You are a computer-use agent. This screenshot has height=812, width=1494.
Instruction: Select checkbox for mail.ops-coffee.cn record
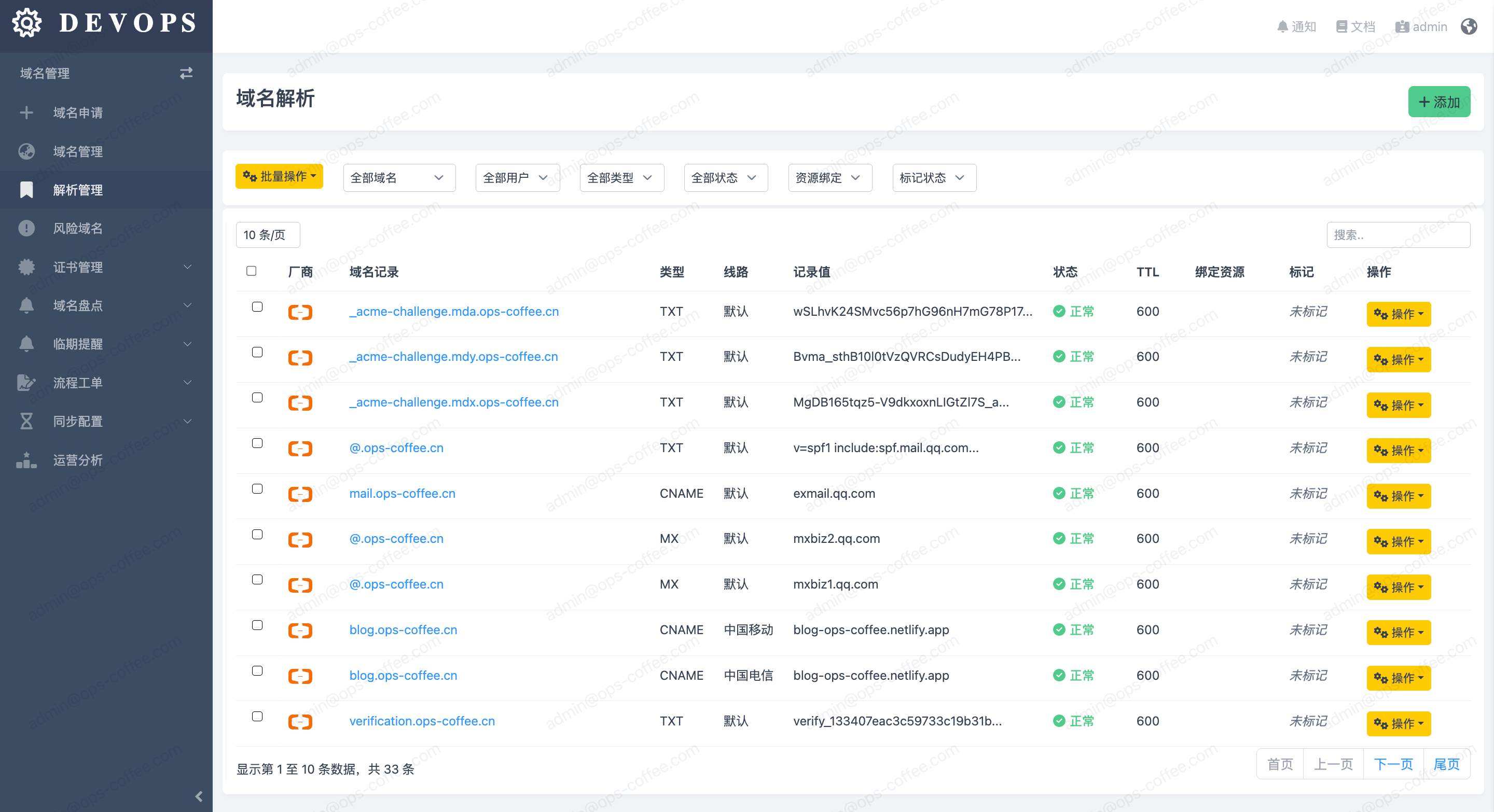[x=257, y=488]
